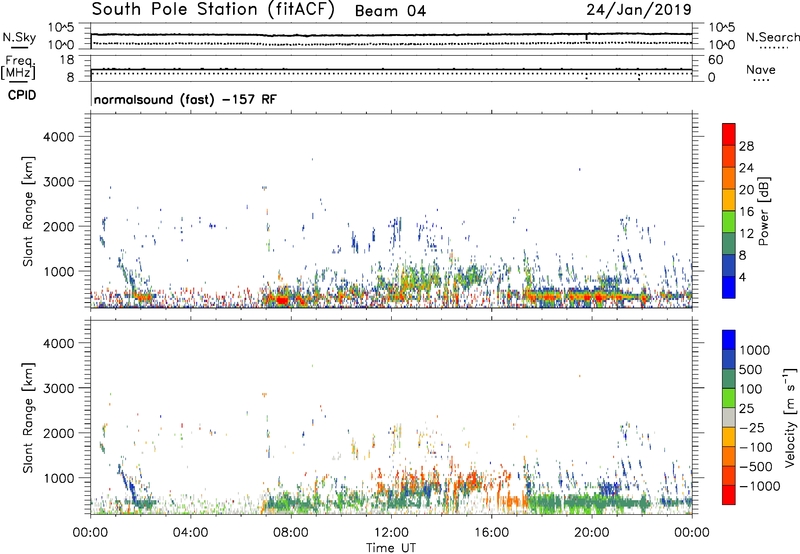Viewport: 800px width, 554px height.
Task: Click the '08:00' time tick label
Action: tap(291, 533)
